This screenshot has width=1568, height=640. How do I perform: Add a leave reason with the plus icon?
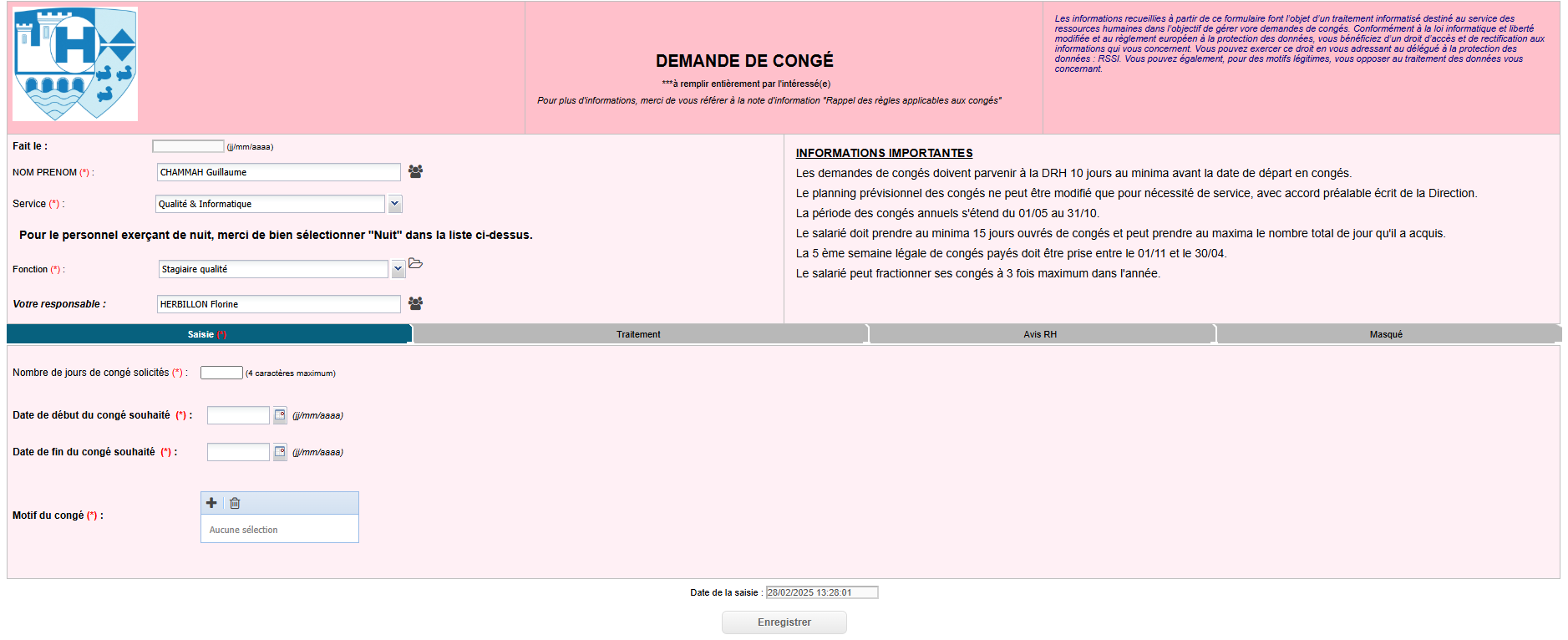[211, 503]
